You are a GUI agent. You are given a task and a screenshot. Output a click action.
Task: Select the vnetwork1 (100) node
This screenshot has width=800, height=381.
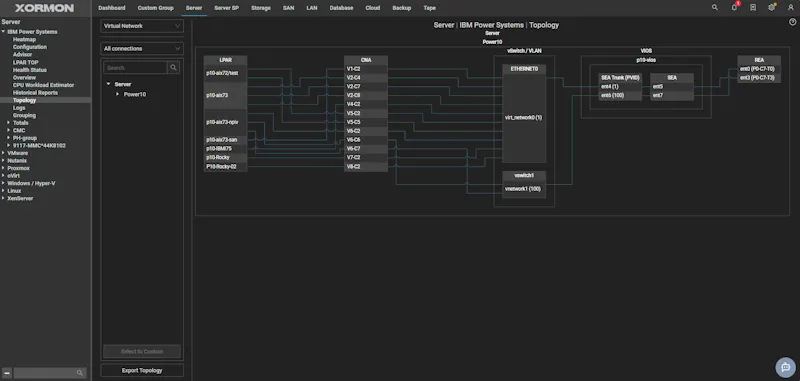[x=524, y=189]
